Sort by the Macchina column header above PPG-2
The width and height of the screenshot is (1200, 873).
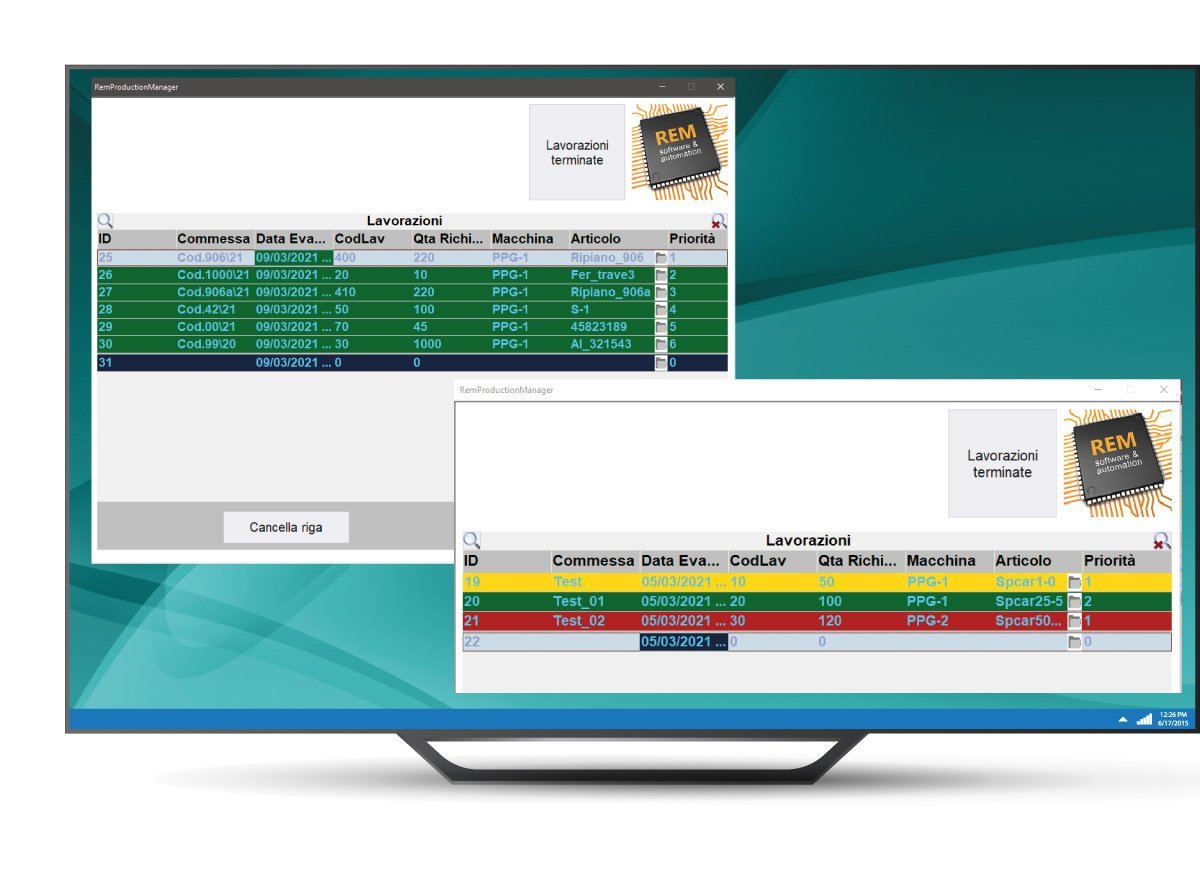(x=941, y=561)
